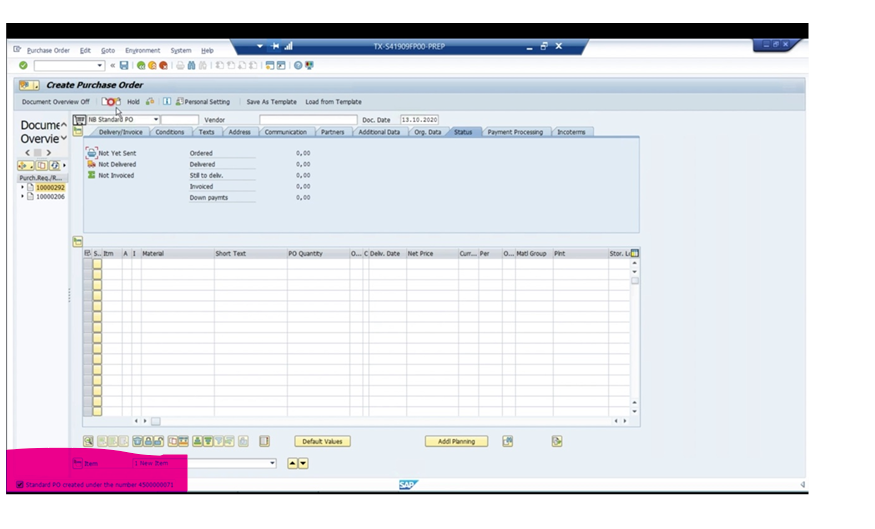Click item details magnifier icon below table
Screen dimensions: 875x529
click(88, 441)
